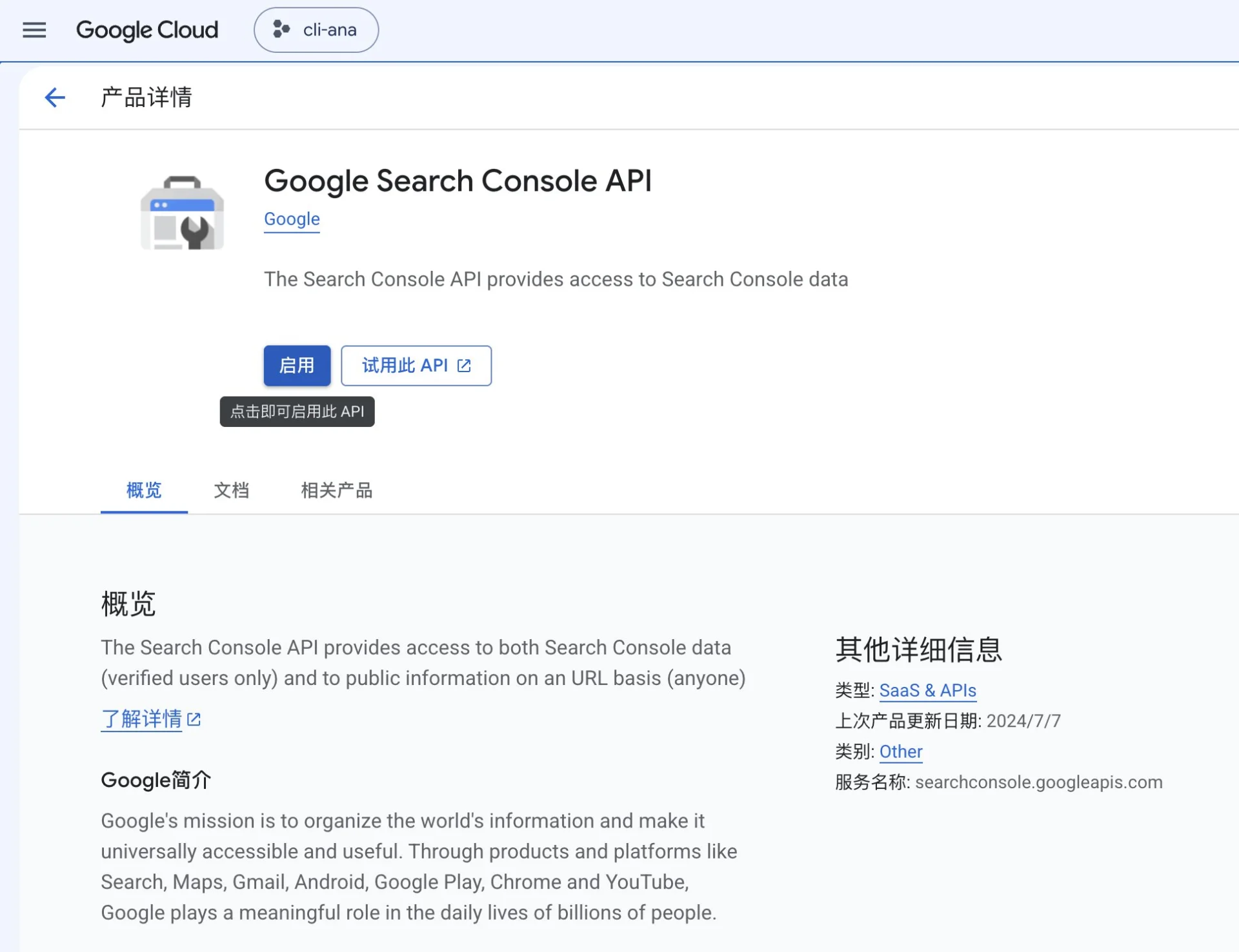The image size is (1239, 952).
Task: Open the hamburger navigation menu
Action: coord(34,30)
